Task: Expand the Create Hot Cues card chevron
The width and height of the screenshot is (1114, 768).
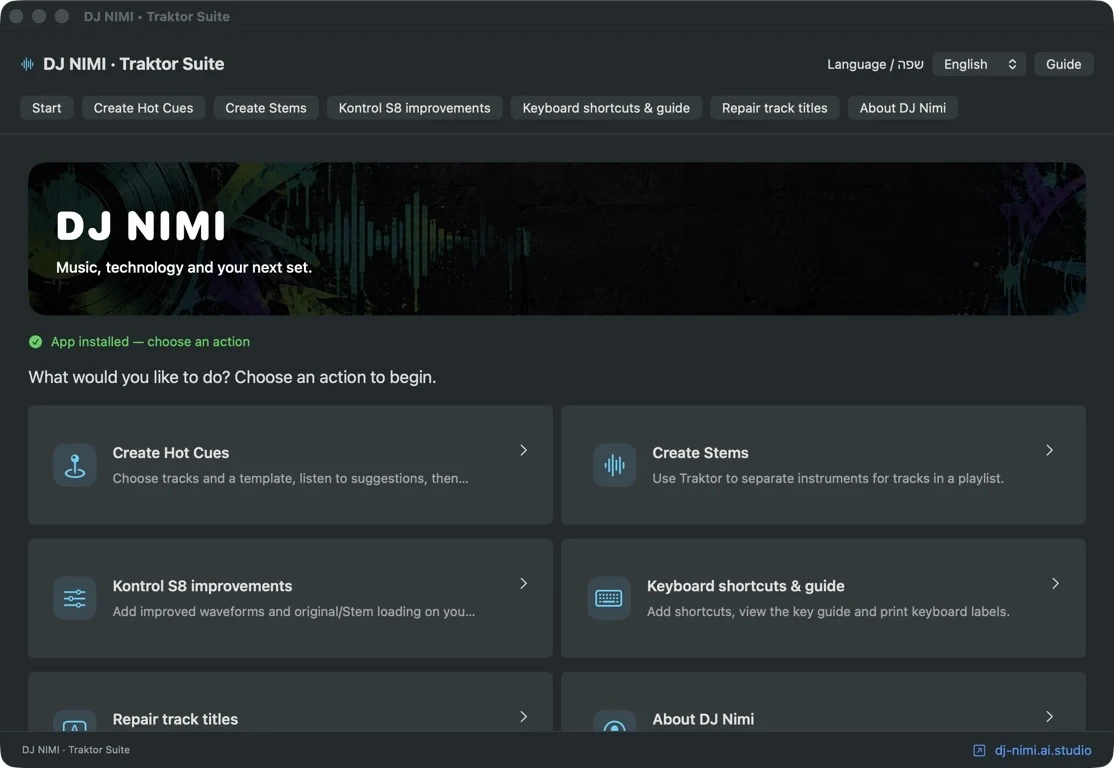Action: (x=524, y=450)
